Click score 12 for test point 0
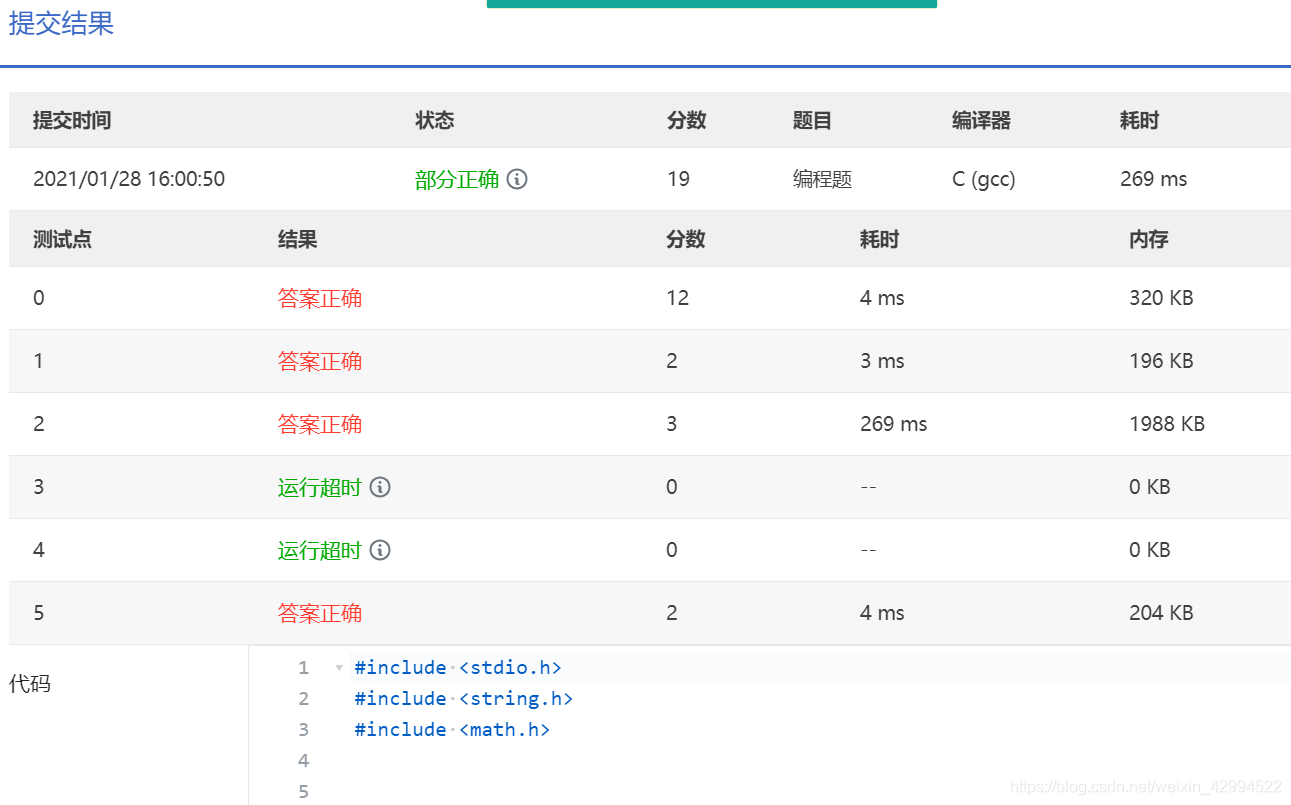 pos(678,298)
